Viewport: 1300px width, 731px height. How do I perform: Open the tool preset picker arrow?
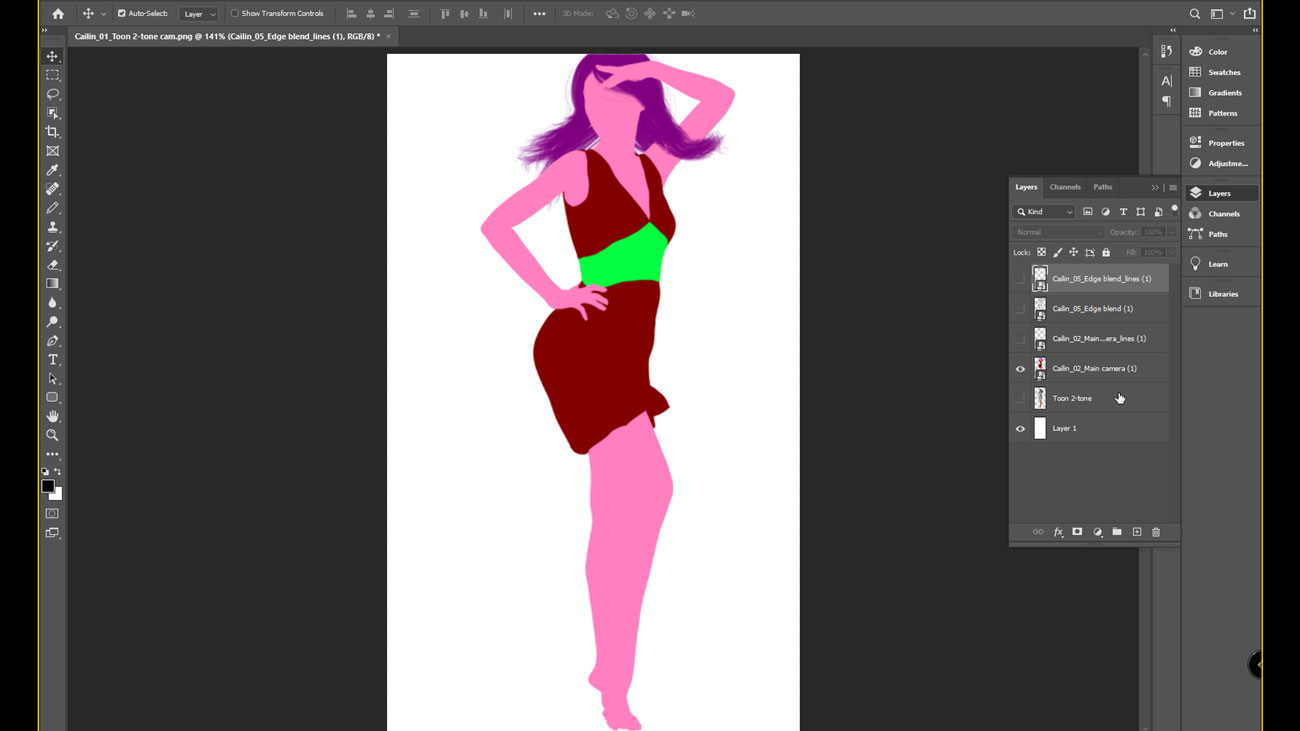click(x=104, y=14)
